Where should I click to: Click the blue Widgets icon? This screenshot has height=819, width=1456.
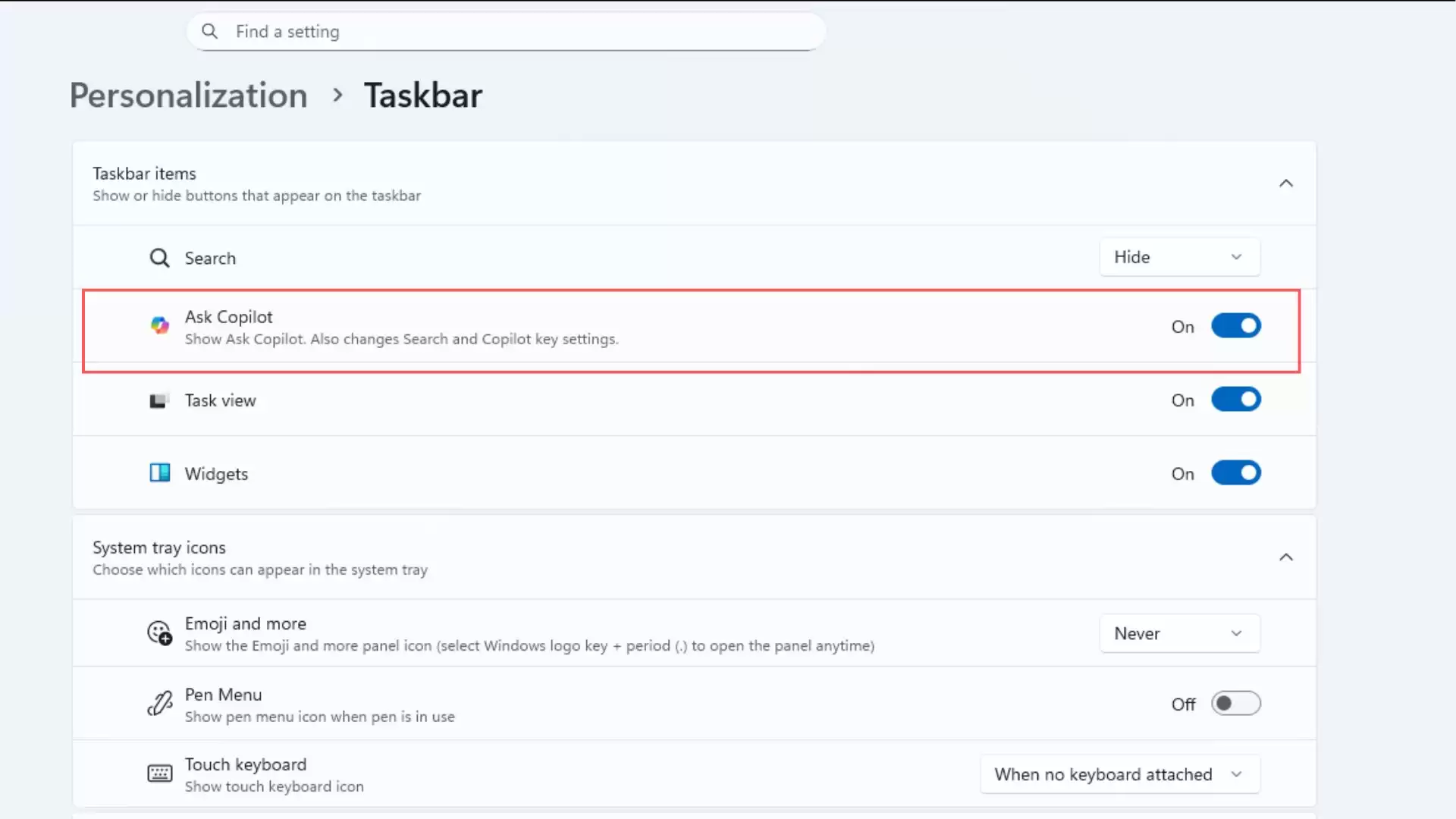click(x=159, y=473)
